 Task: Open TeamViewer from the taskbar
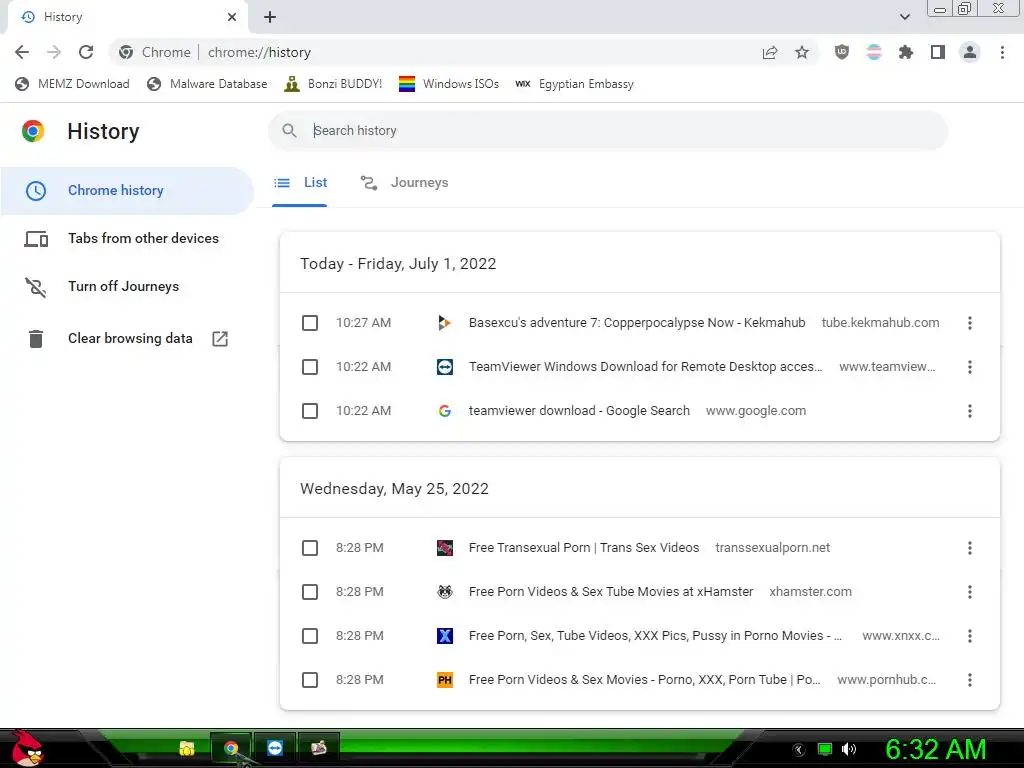pos(275,748)
